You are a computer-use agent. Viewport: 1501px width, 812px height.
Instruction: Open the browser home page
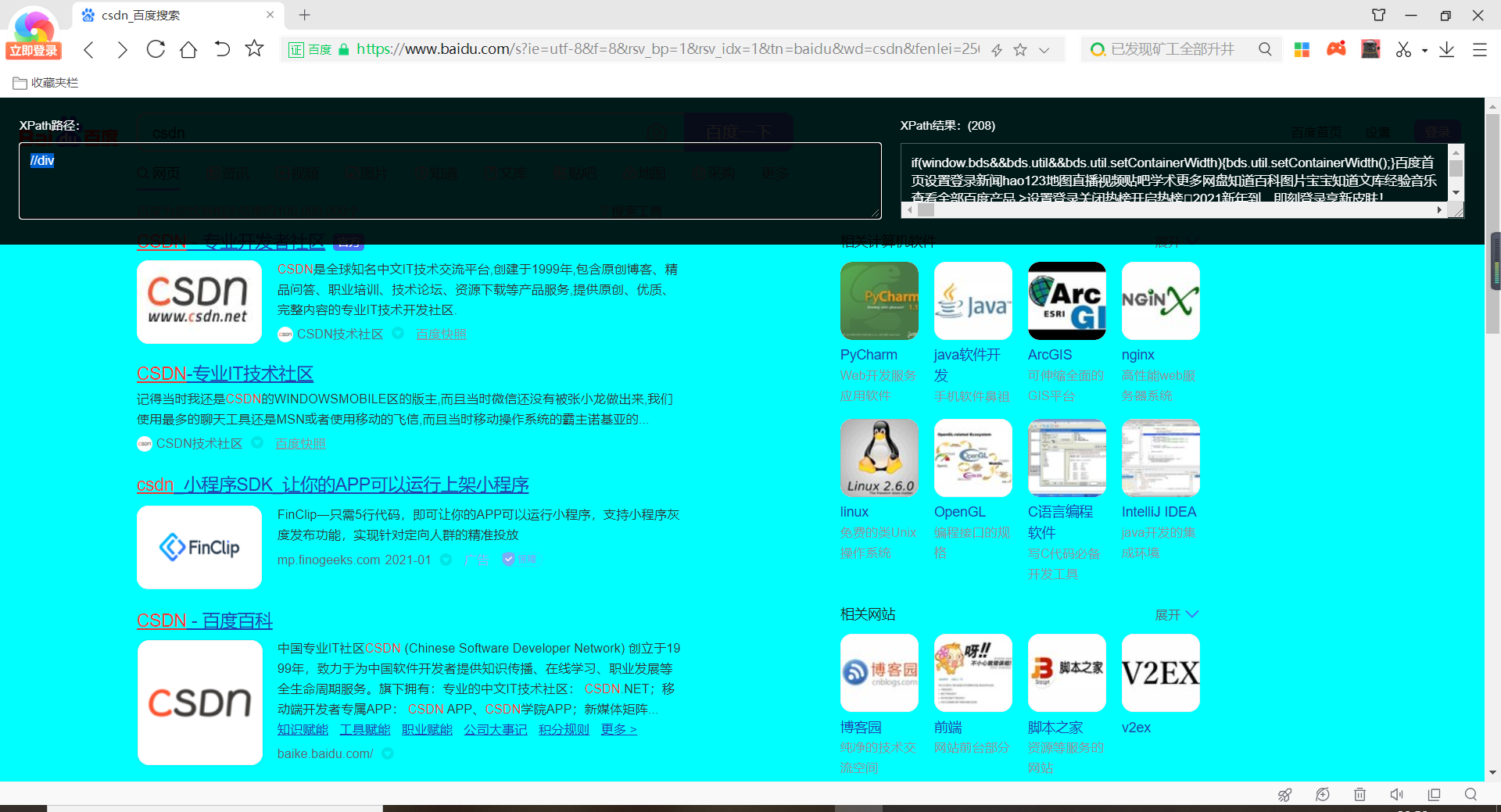[x=188, y=49]
